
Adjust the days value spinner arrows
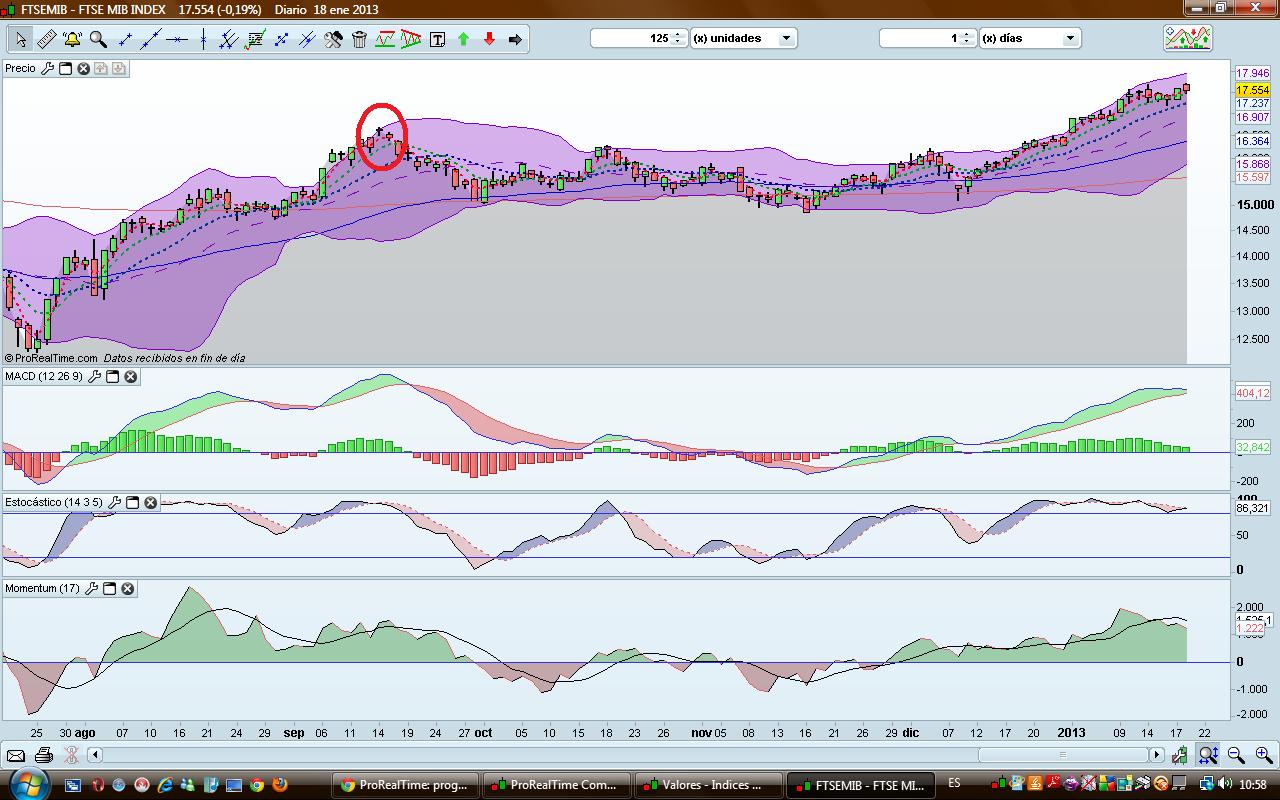point(967,38)
